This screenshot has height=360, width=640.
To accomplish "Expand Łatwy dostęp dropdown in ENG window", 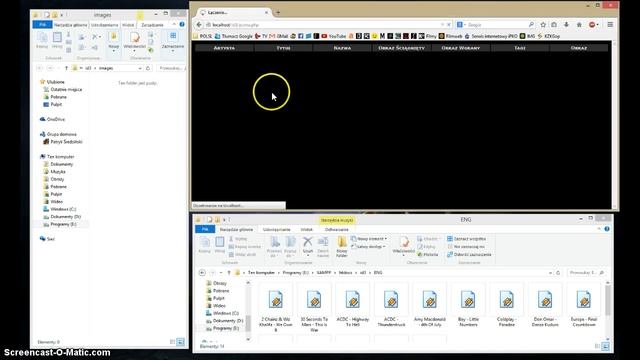I will tap(368, 247).
